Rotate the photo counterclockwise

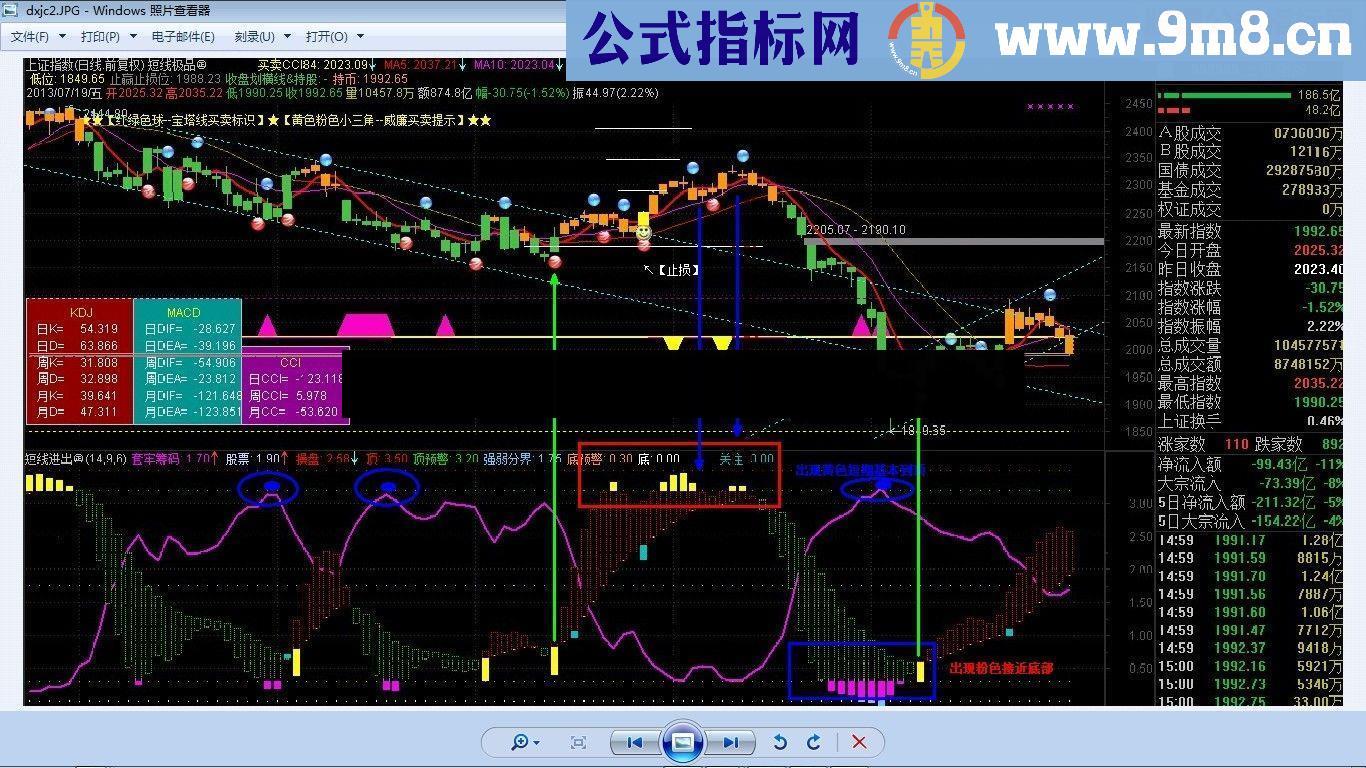tap(780, 742)
